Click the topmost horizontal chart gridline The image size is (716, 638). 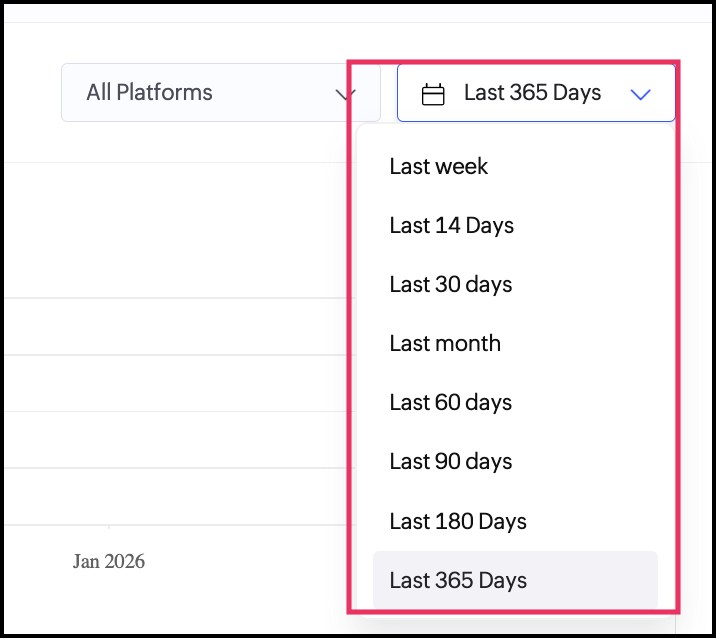coord(170,298)
